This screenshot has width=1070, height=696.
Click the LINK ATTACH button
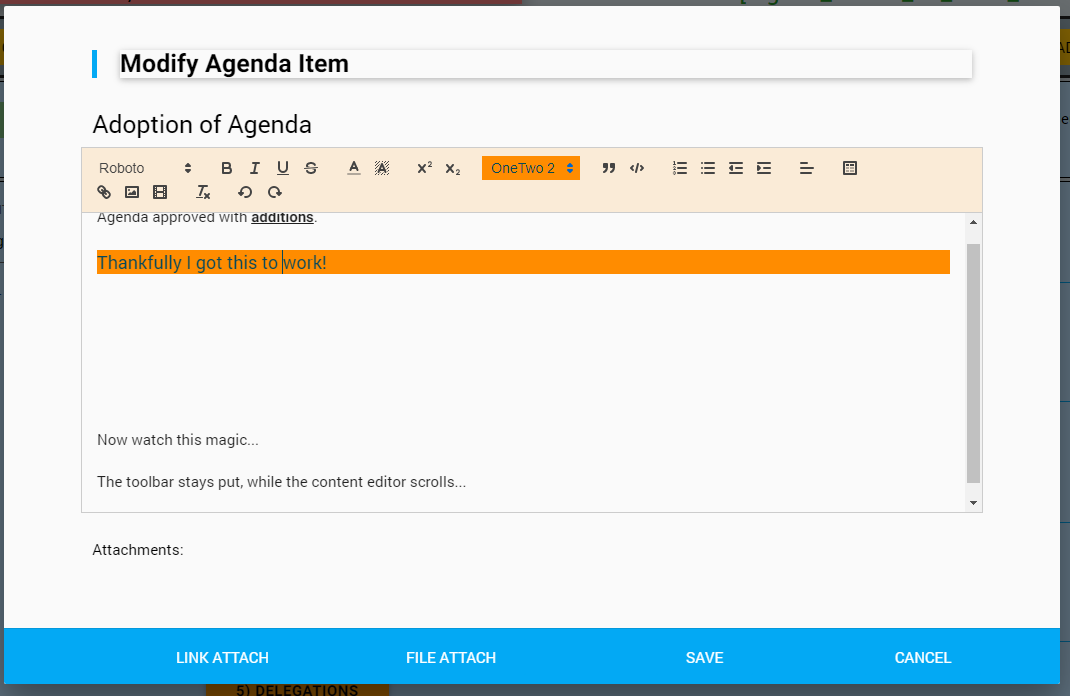[x=222, y=658]
